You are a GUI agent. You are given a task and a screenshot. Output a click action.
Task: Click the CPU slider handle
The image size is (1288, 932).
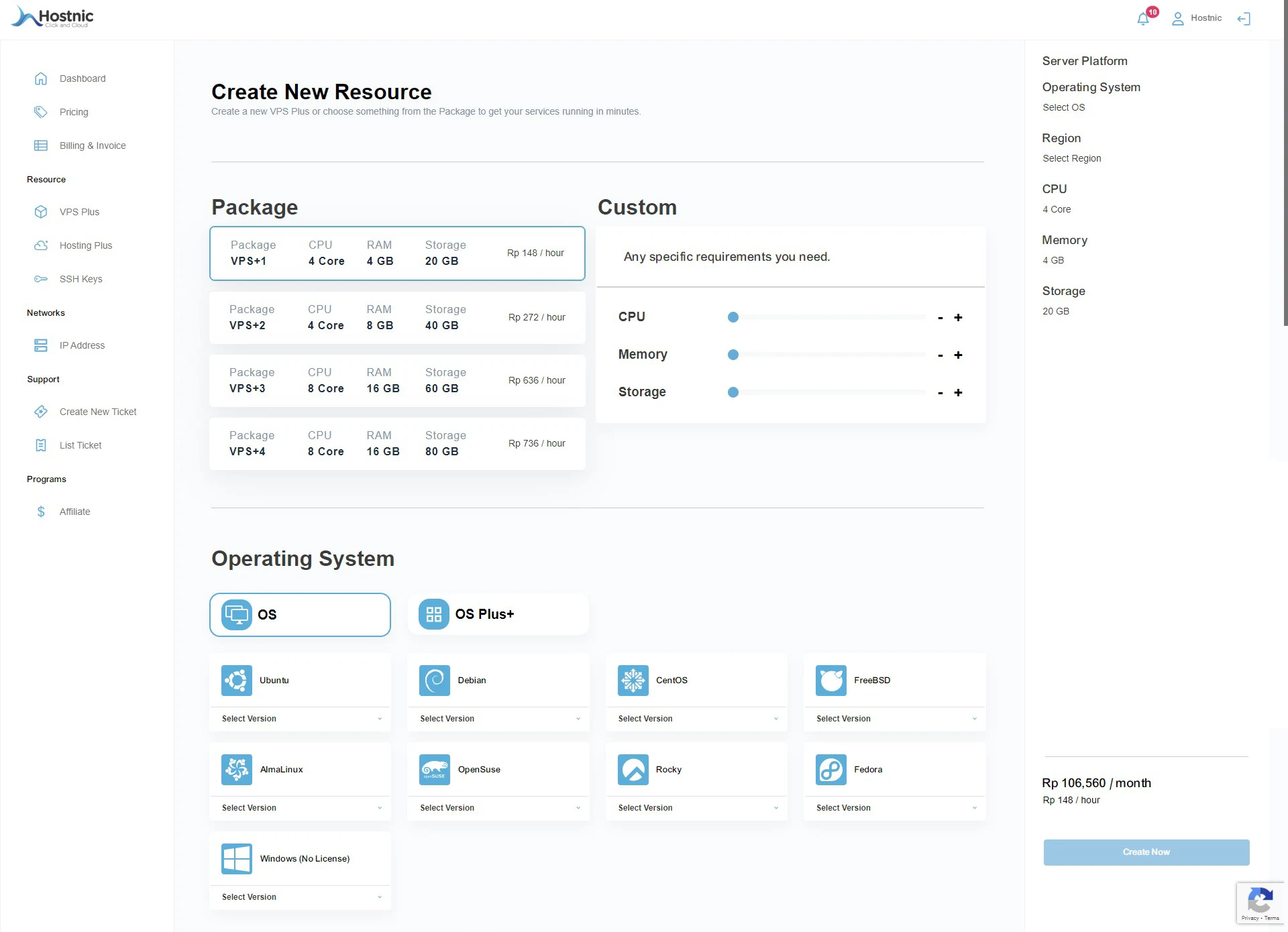click(x=733, y=317)
